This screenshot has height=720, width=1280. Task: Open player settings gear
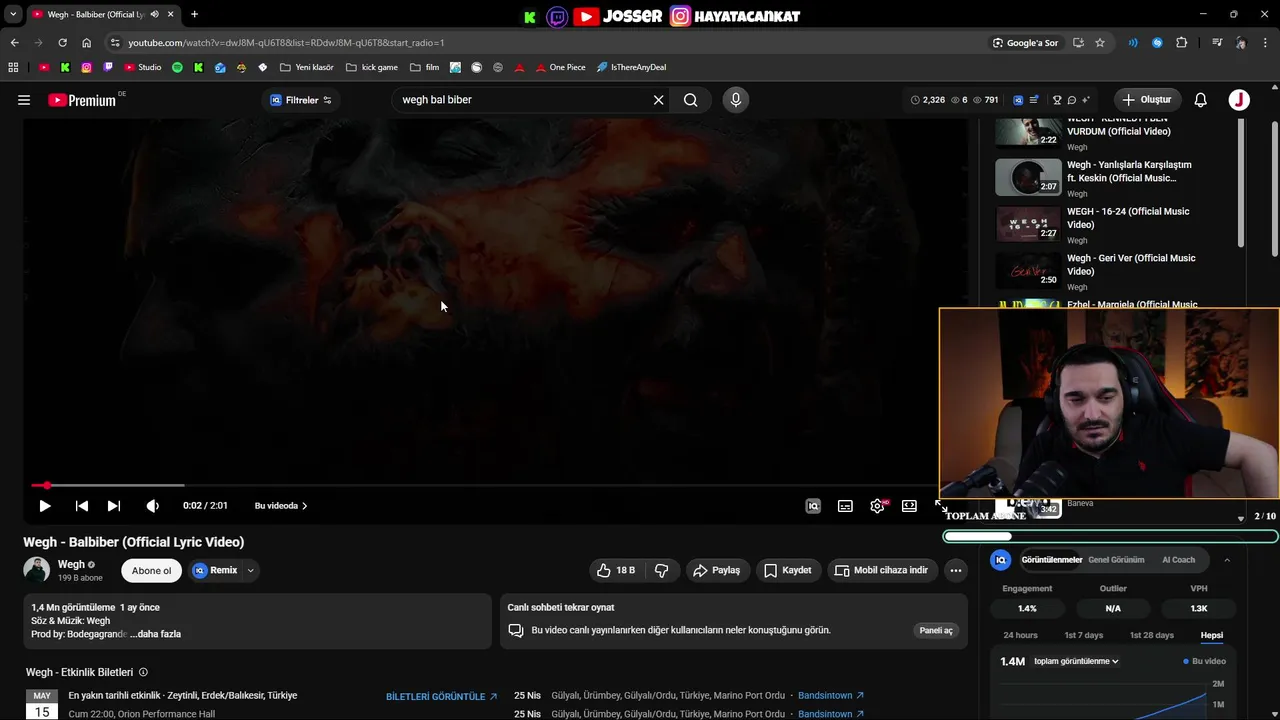coord(877,506)
